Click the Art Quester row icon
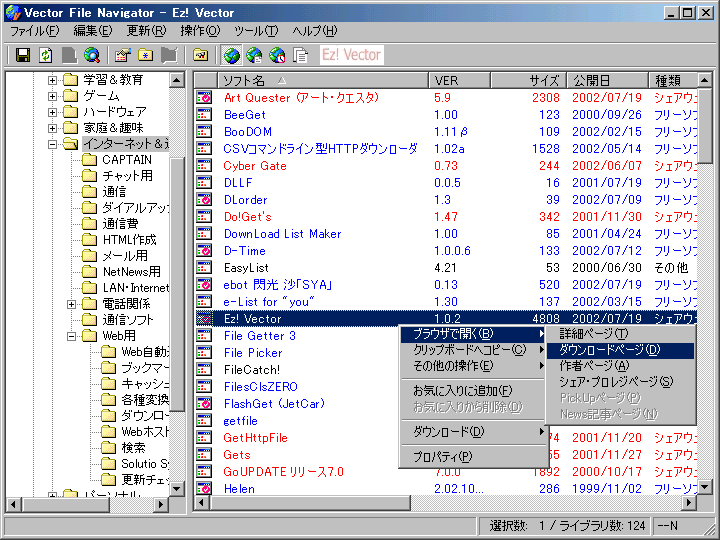The height and width of the screenshot is (540, 720). click(x=204, y=98)
